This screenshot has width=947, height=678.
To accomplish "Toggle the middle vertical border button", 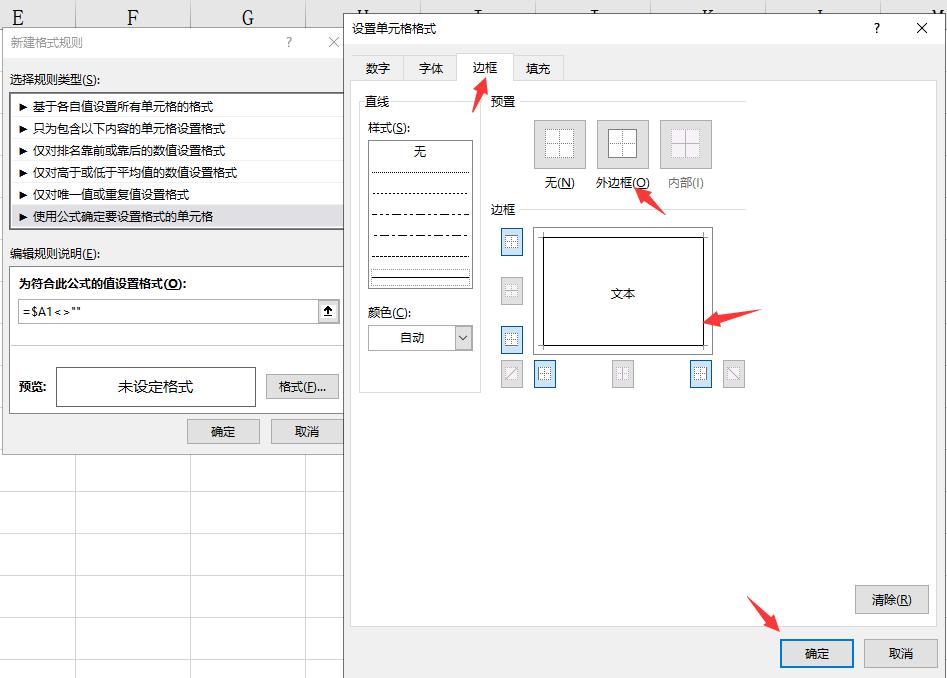I will click(623, 373).
